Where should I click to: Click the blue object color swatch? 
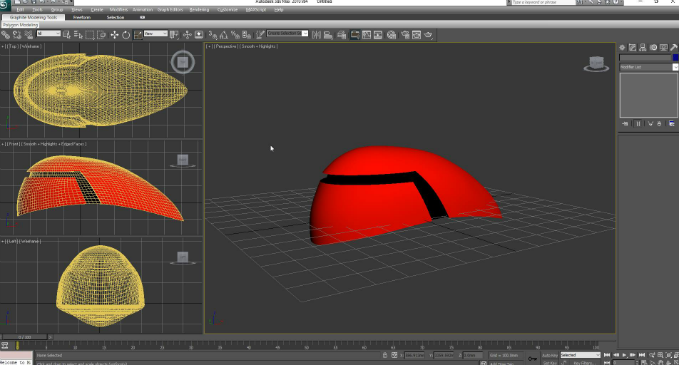click(676, 58)
